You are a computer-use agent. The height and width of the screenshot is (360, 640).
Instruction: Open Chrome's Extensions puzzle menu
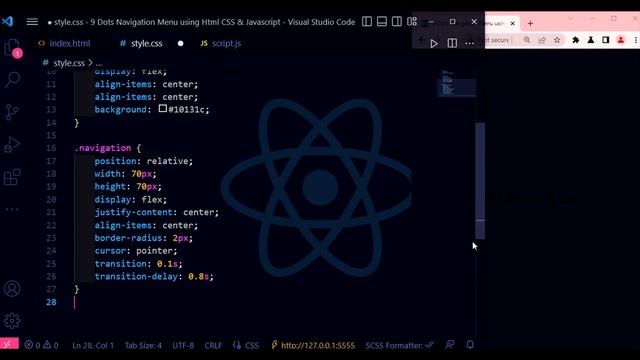click(x=576, y=40)
